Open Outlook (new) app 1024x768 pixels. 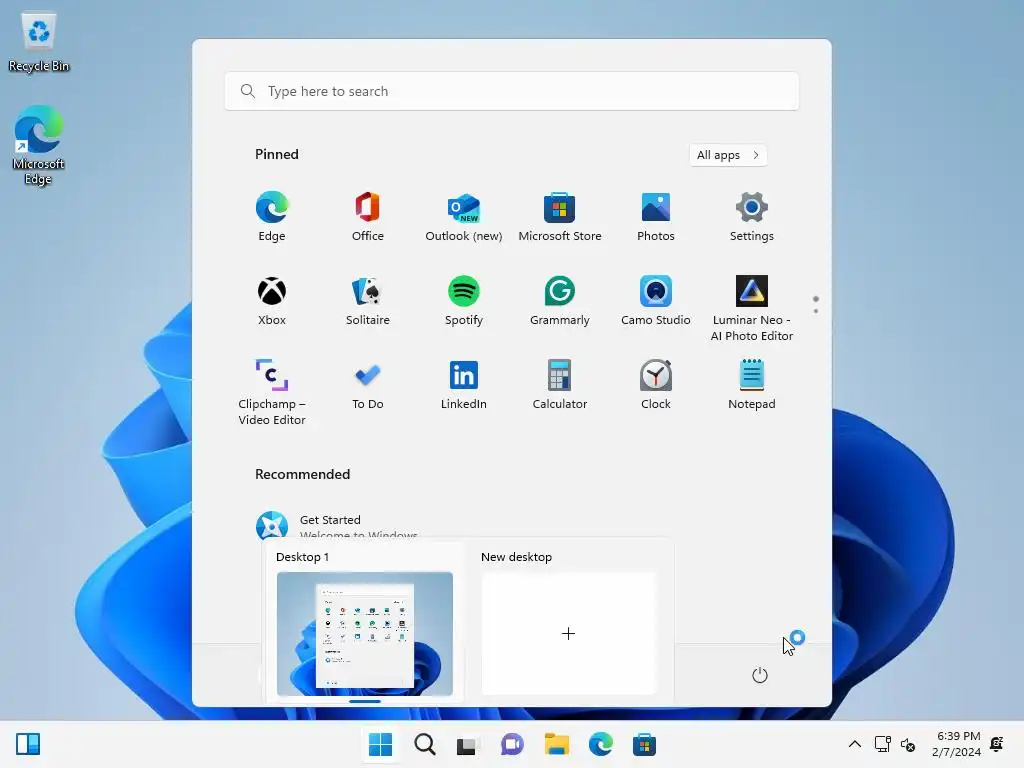pyautogui.click(x=464, y=217)
